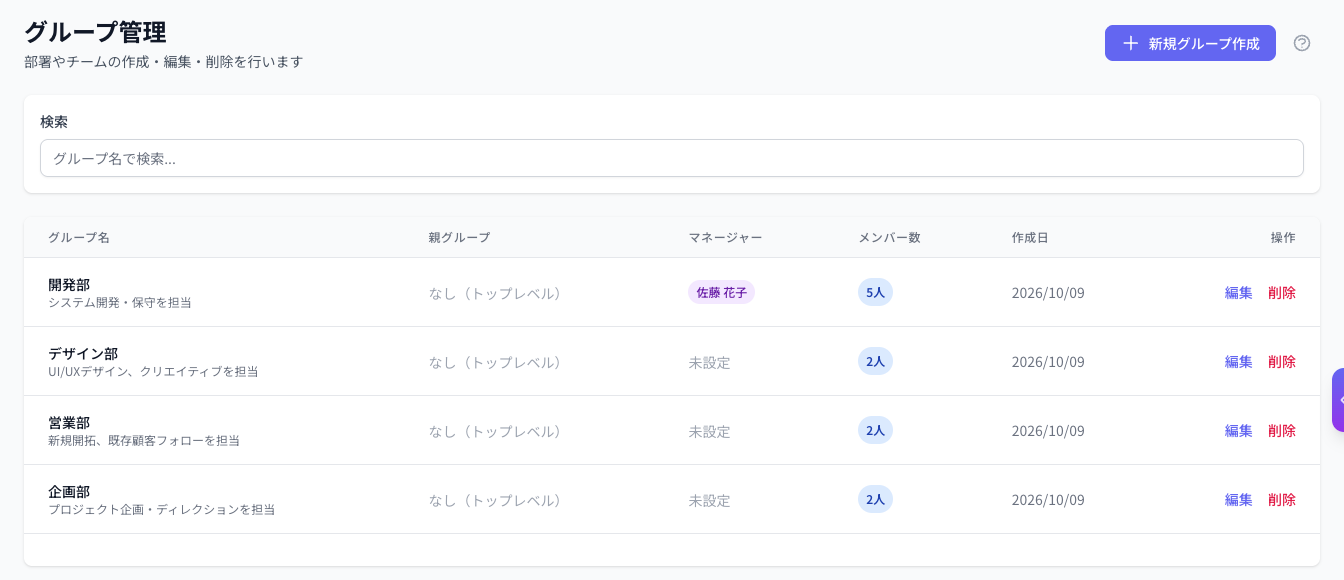Click the プロジェクト企画・ディレクションを担当 description
Screen dimensions: 1344x580
tap(162, 509)
